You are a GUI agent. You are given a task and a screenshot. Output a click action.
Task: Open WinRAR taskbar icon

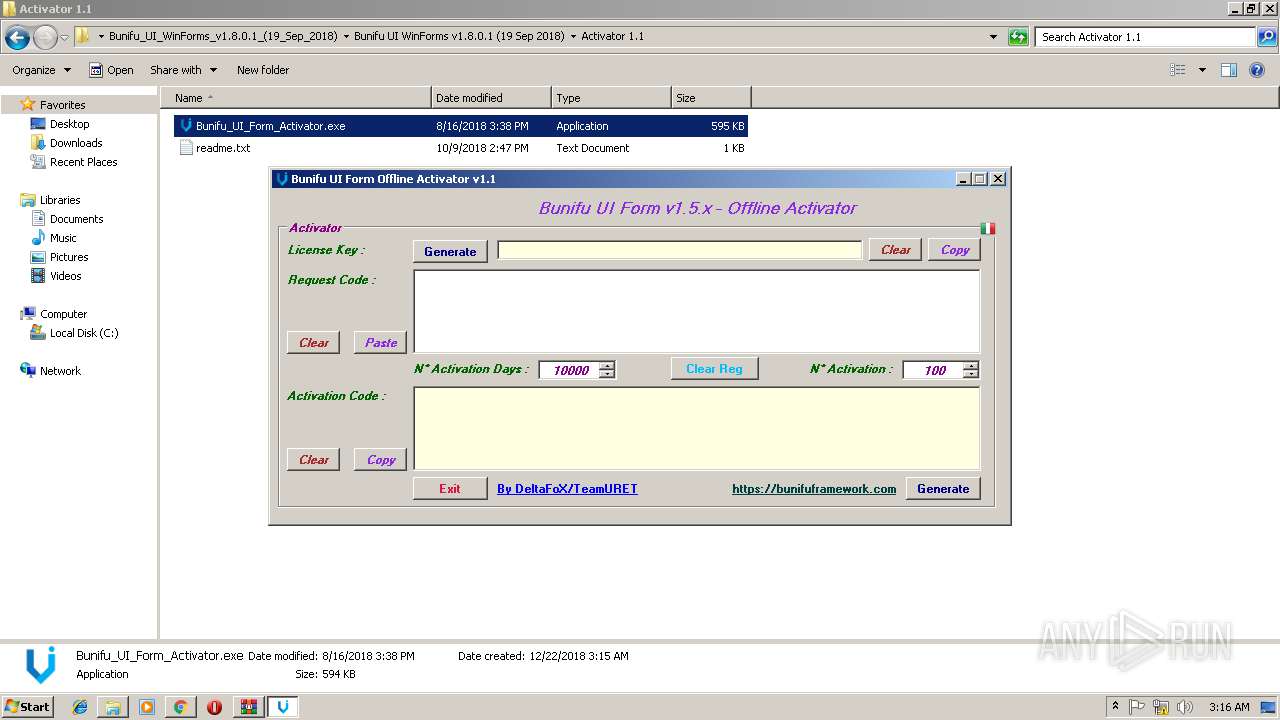point(248,707)
